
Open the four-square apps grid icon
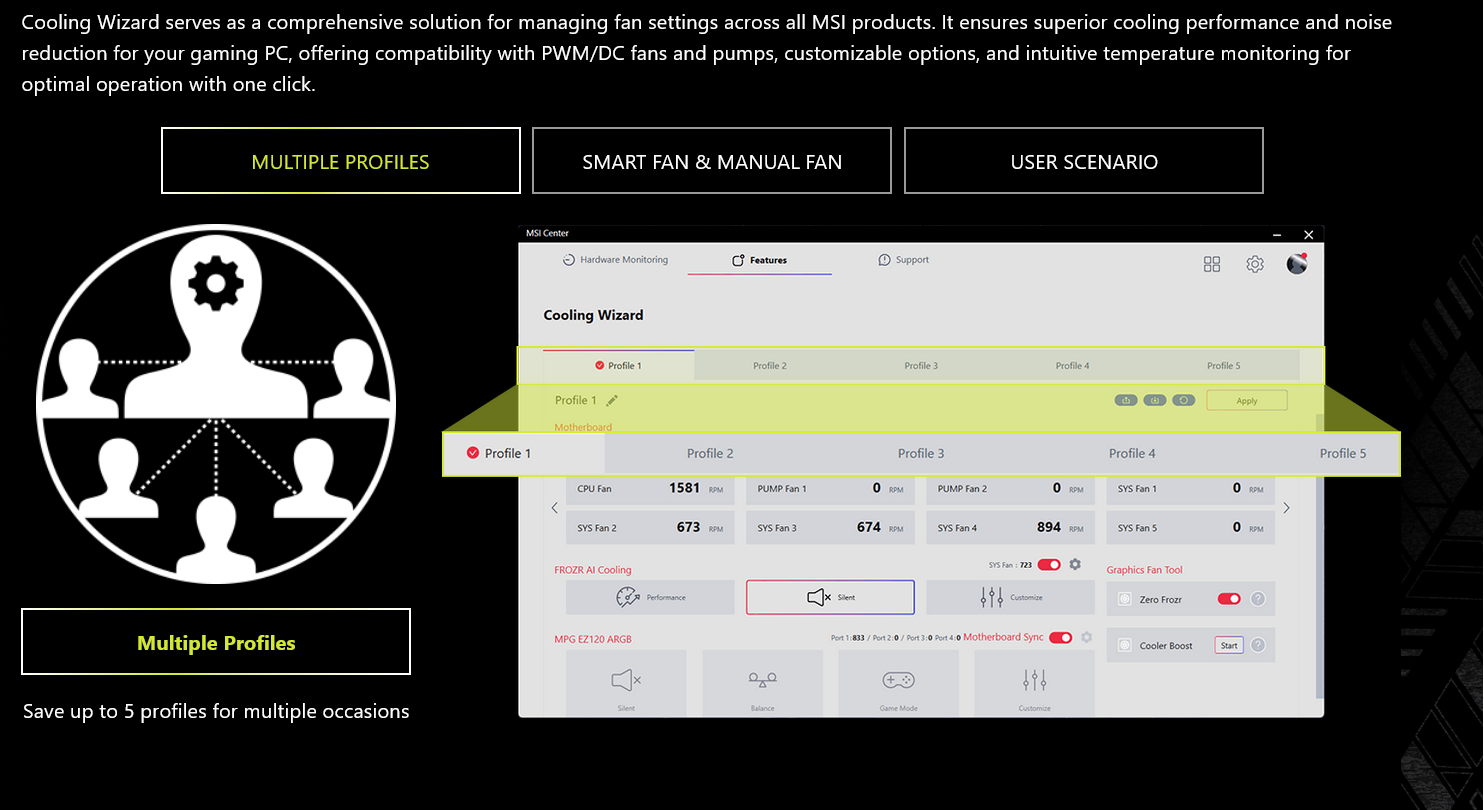click(x=1212, y=264)
